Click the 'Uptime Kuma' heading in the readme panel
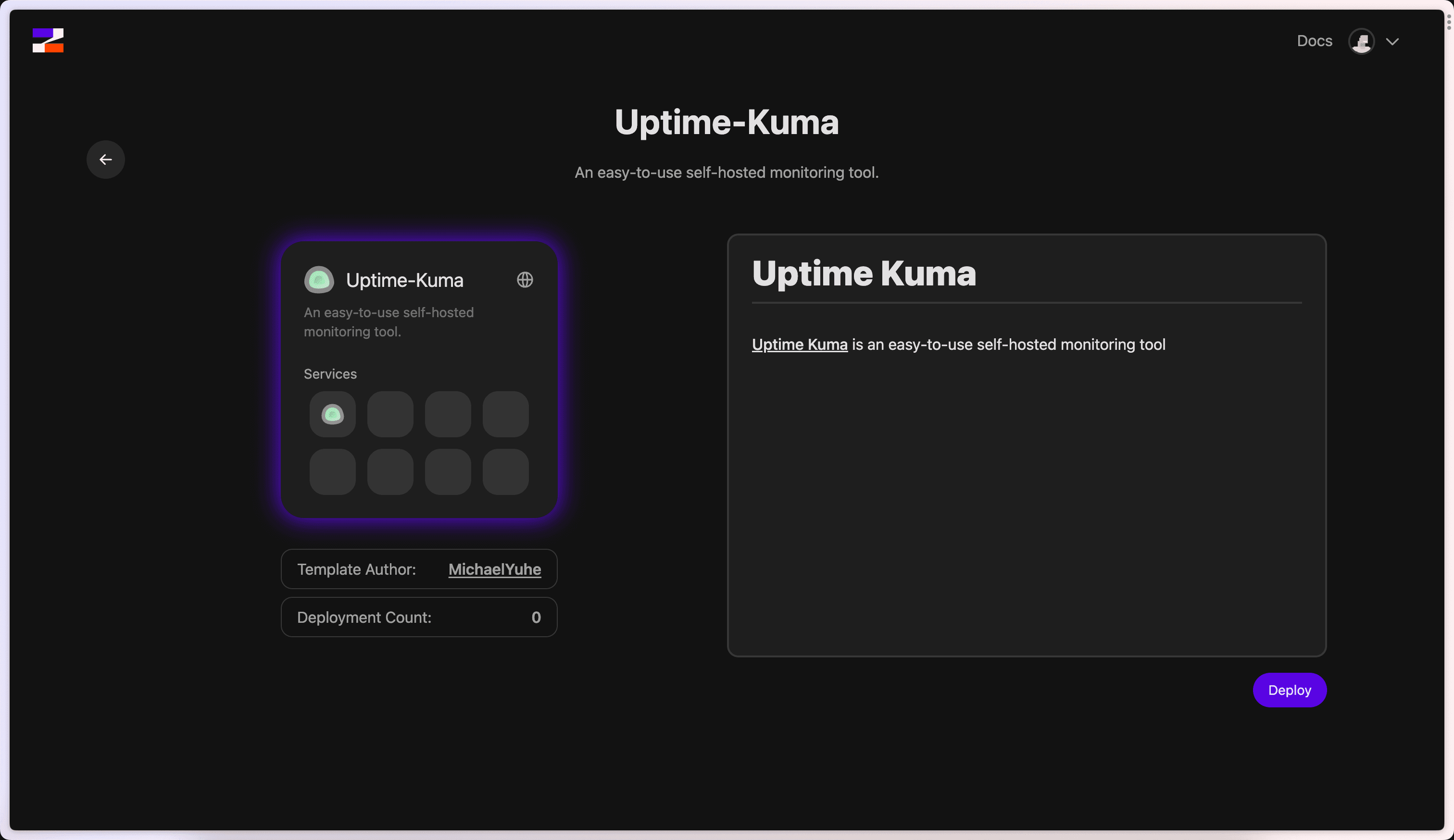Image resolution: width=1454 pixels, height=840 pixels. click(x=864, y=274)
